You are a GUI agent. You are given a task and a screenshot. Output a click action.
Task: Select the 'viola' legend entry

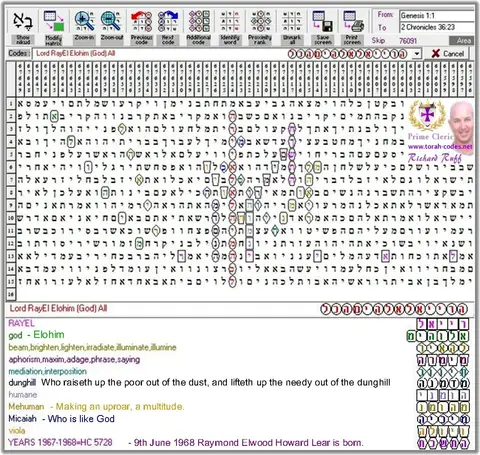17,431
